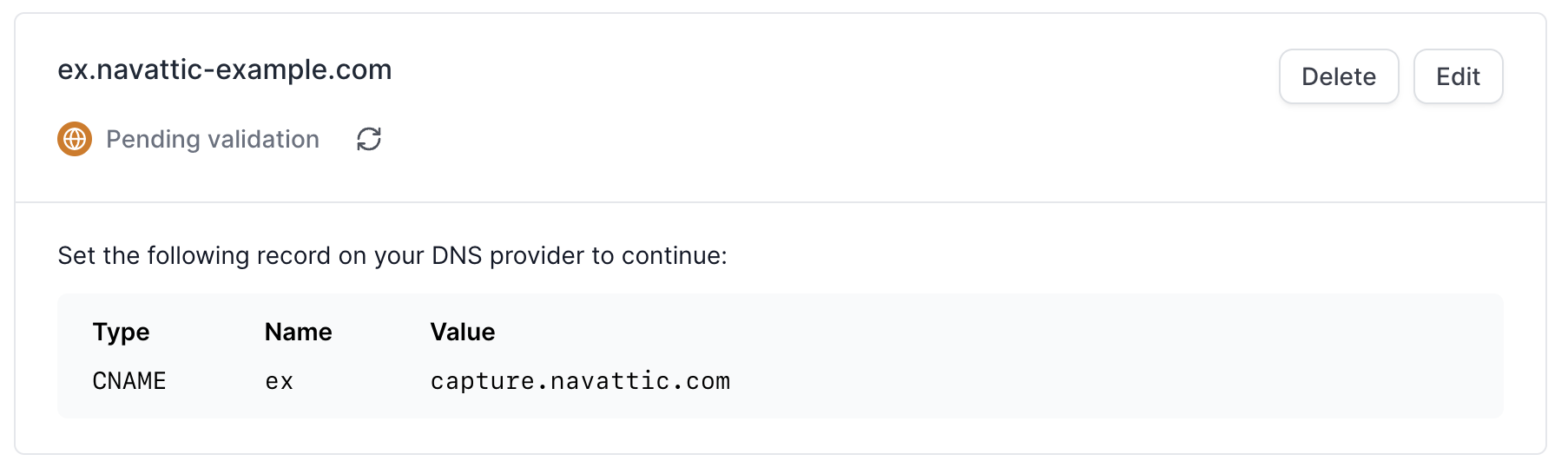Select the 'ex' record name value
Screen dimensions: 1568x474
coord(280,381)
